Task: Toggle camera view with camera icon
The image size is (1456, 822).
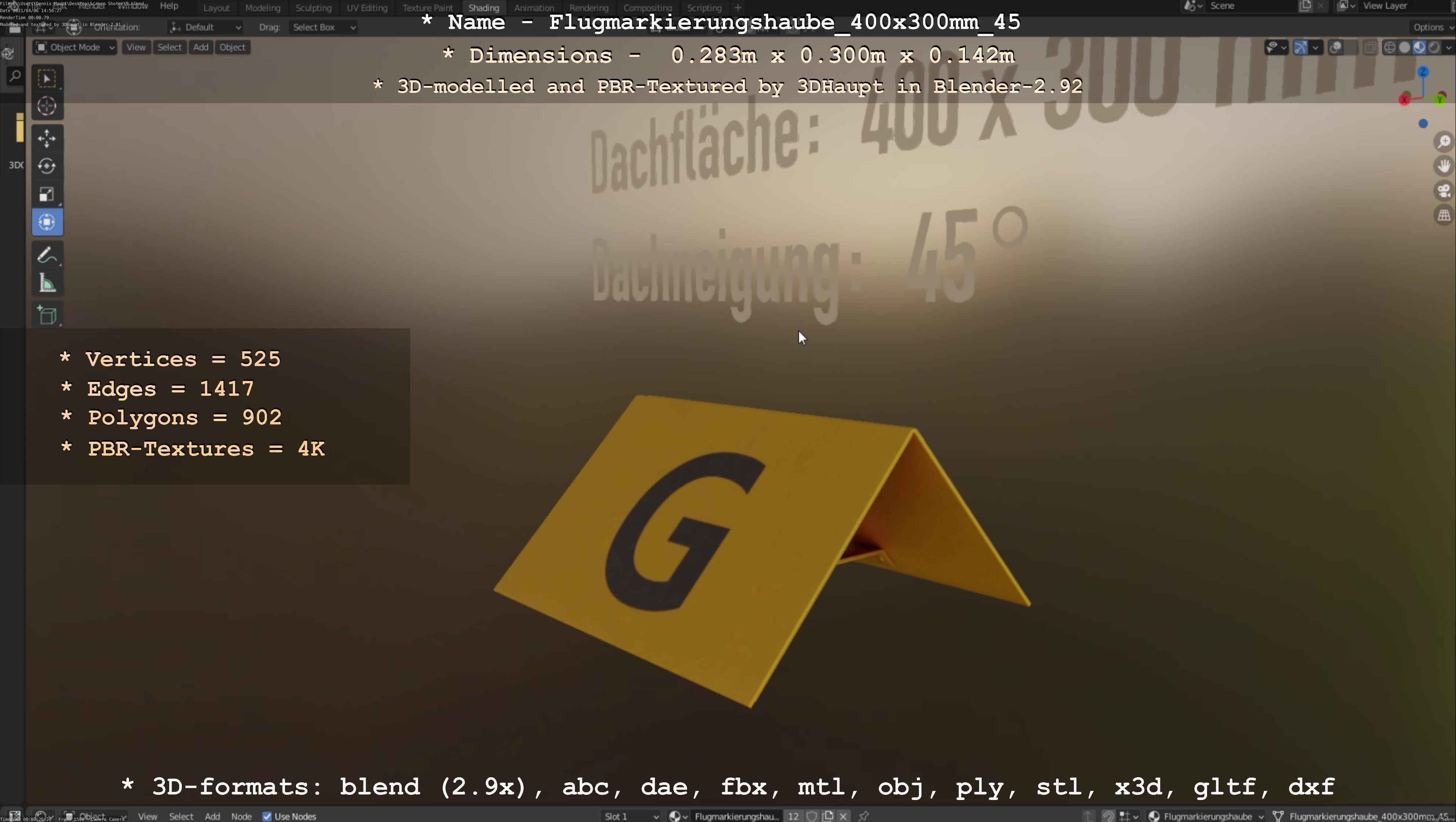Action: coord(1444,191)
